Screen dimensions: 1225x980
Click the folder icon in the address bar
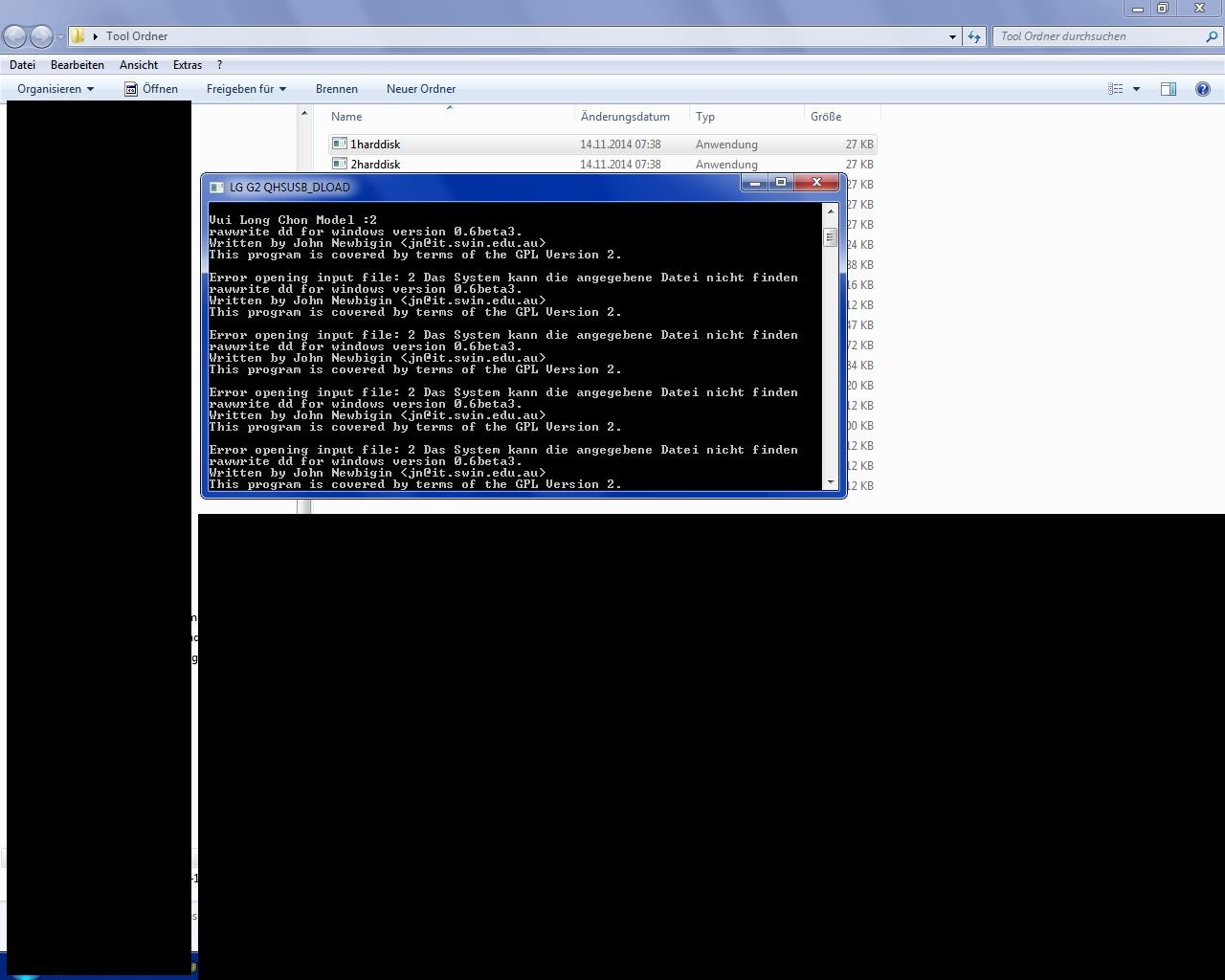[x=78, y=36]
